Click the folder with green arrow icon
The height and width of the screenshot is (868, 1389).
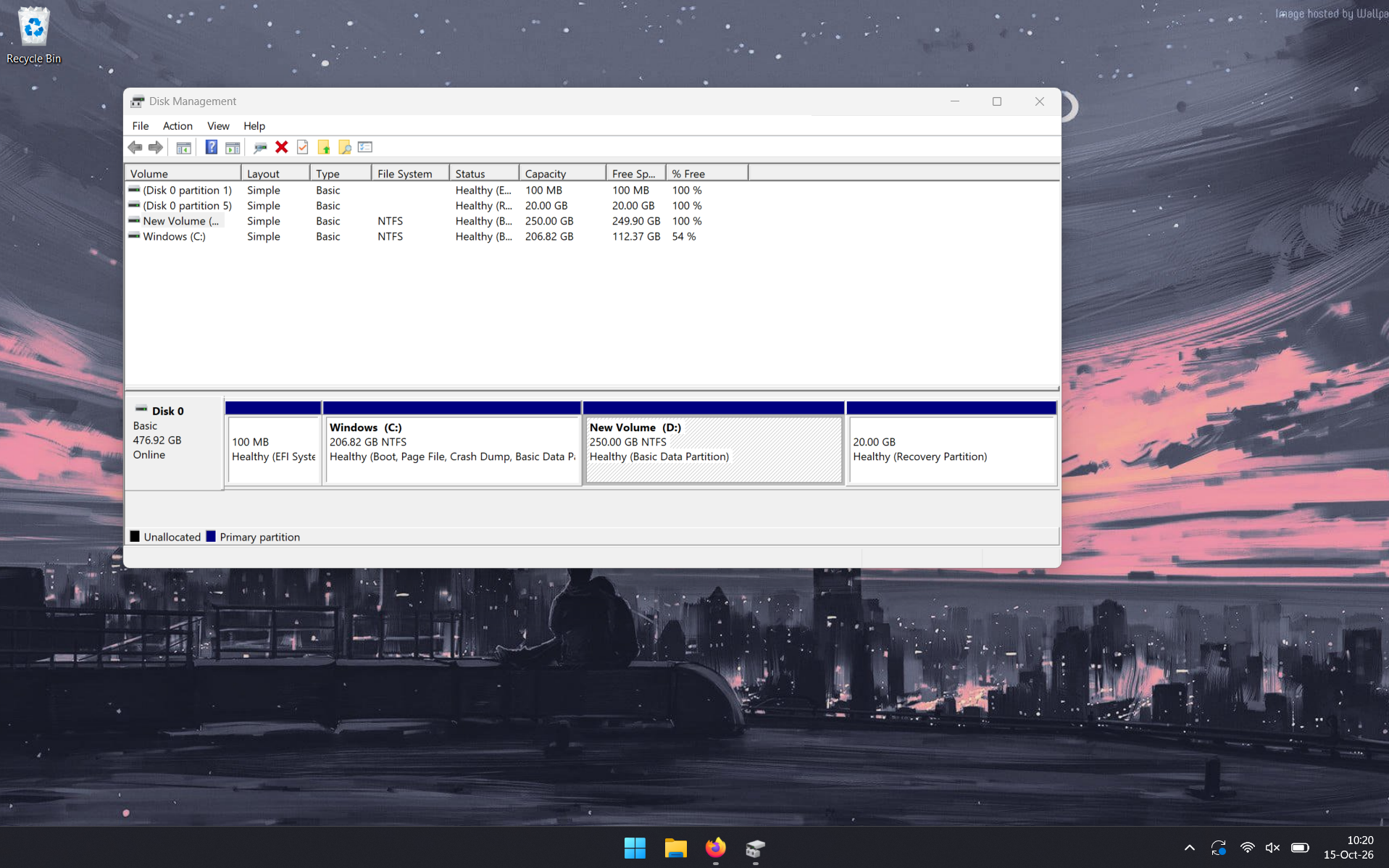coord(324,147)
